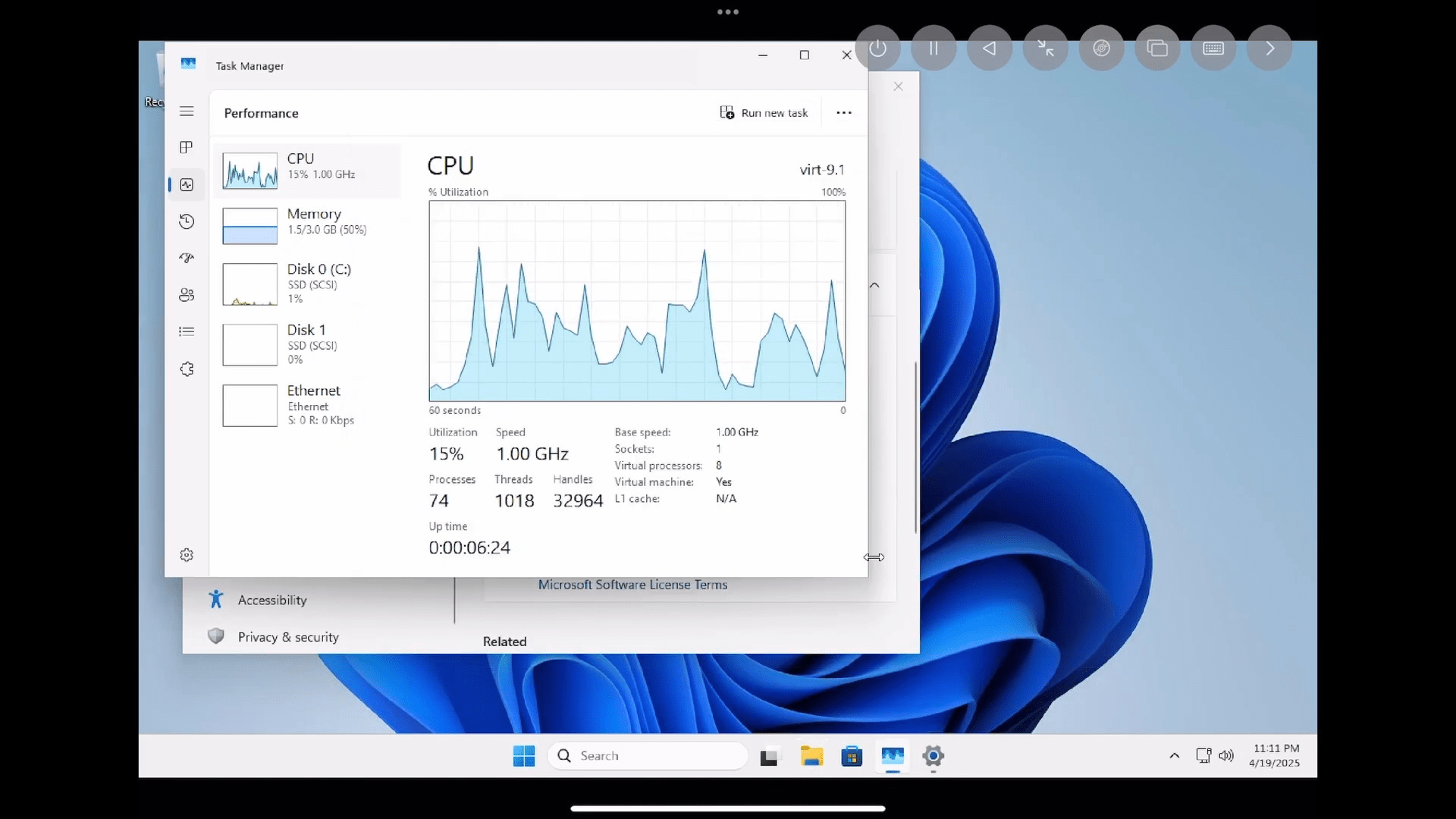Open Privacy & security settings

[x=288, y=637]
